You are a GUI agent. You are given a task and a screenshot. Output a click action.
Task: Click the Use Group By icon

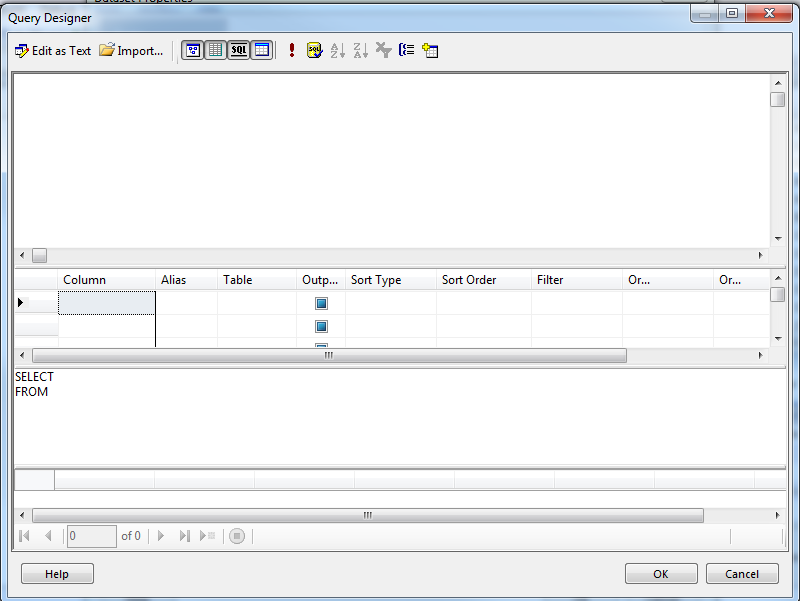tap(407, 50)
